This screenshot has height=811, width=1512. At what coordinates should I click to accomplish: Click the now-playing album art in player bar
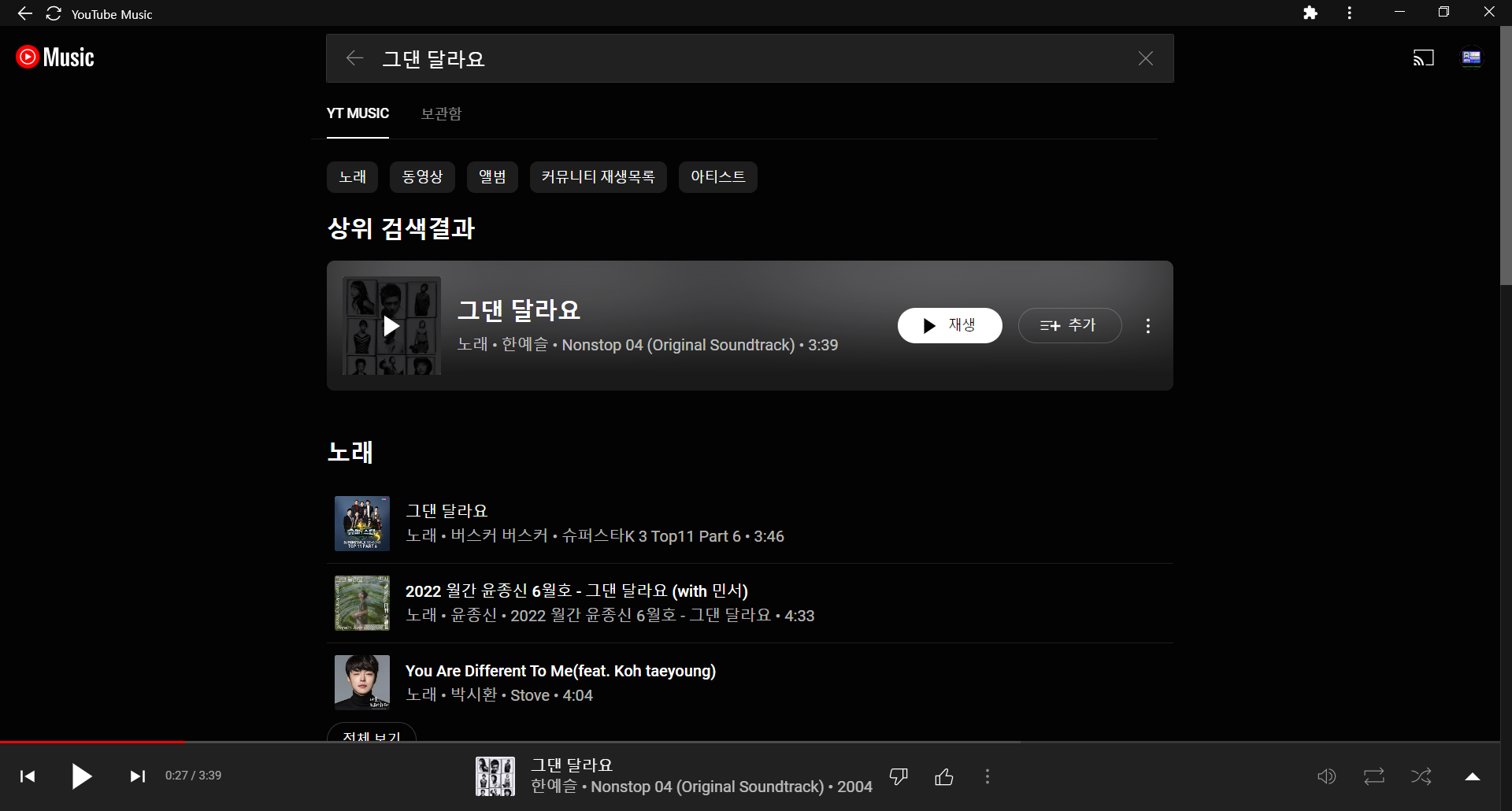[495, 776]
